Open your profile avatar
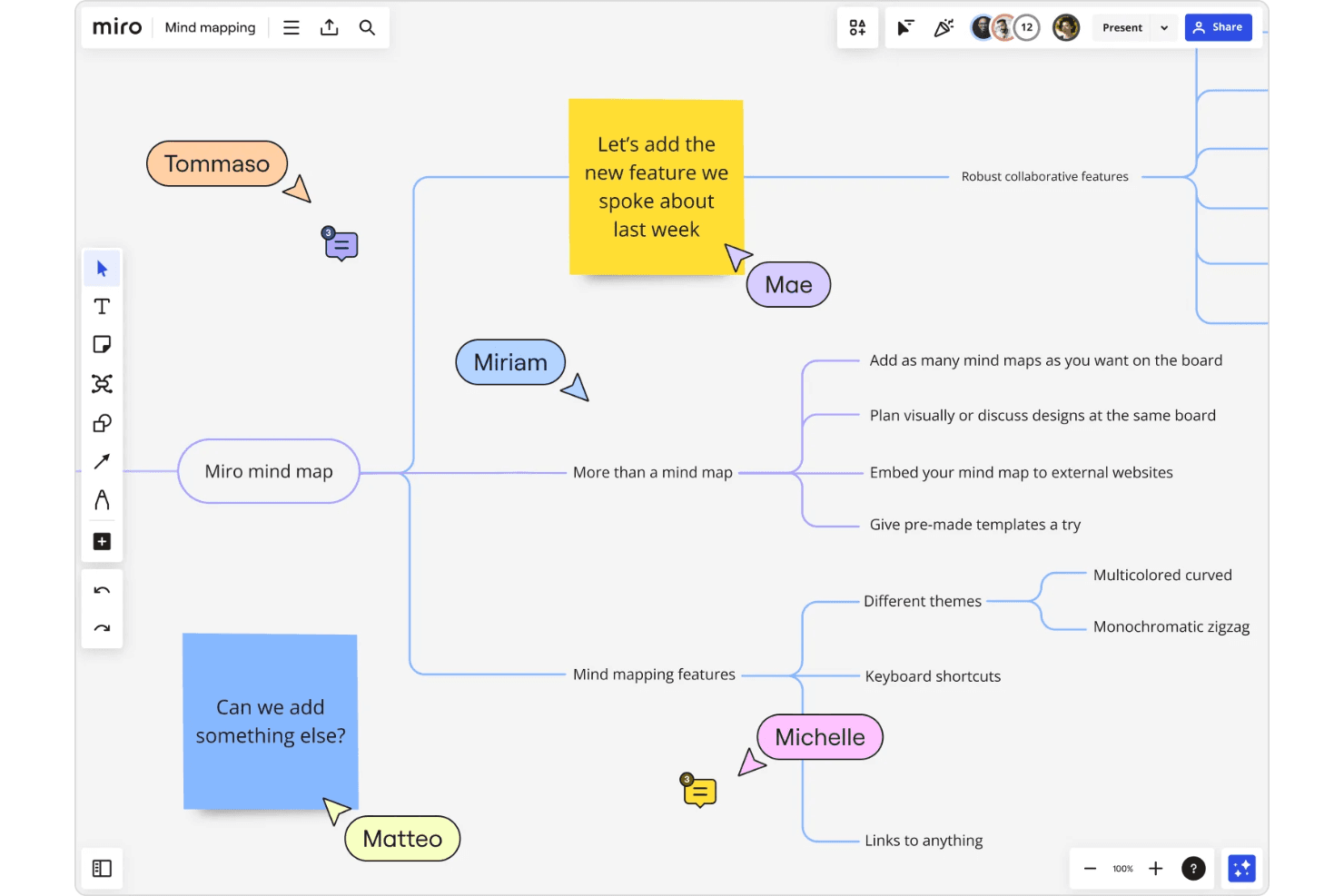This screenshot has height=896, width=1344. [1066, 27]
